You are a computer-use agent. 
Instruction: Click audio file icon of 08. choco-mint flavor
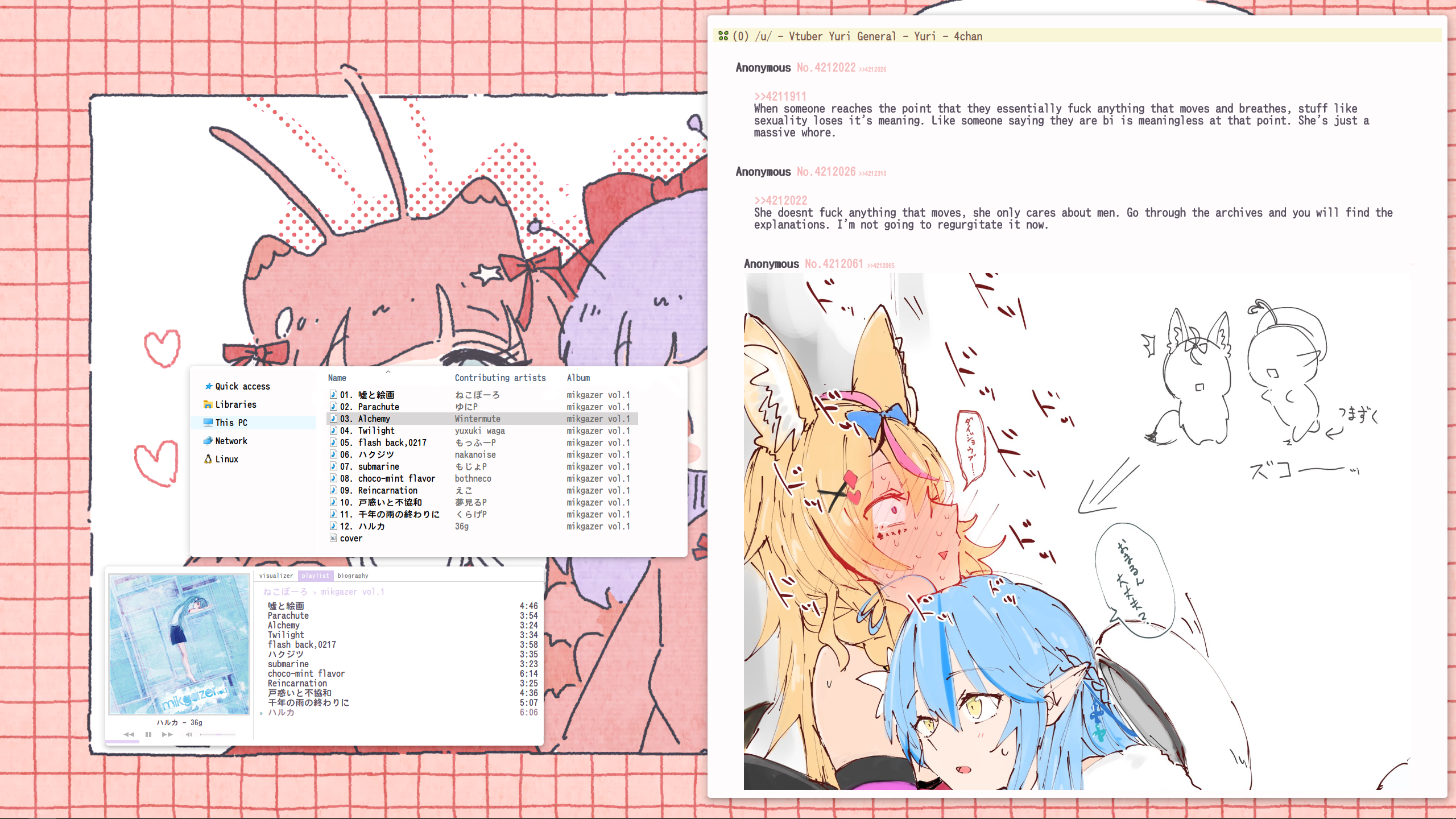coord(333,478)
